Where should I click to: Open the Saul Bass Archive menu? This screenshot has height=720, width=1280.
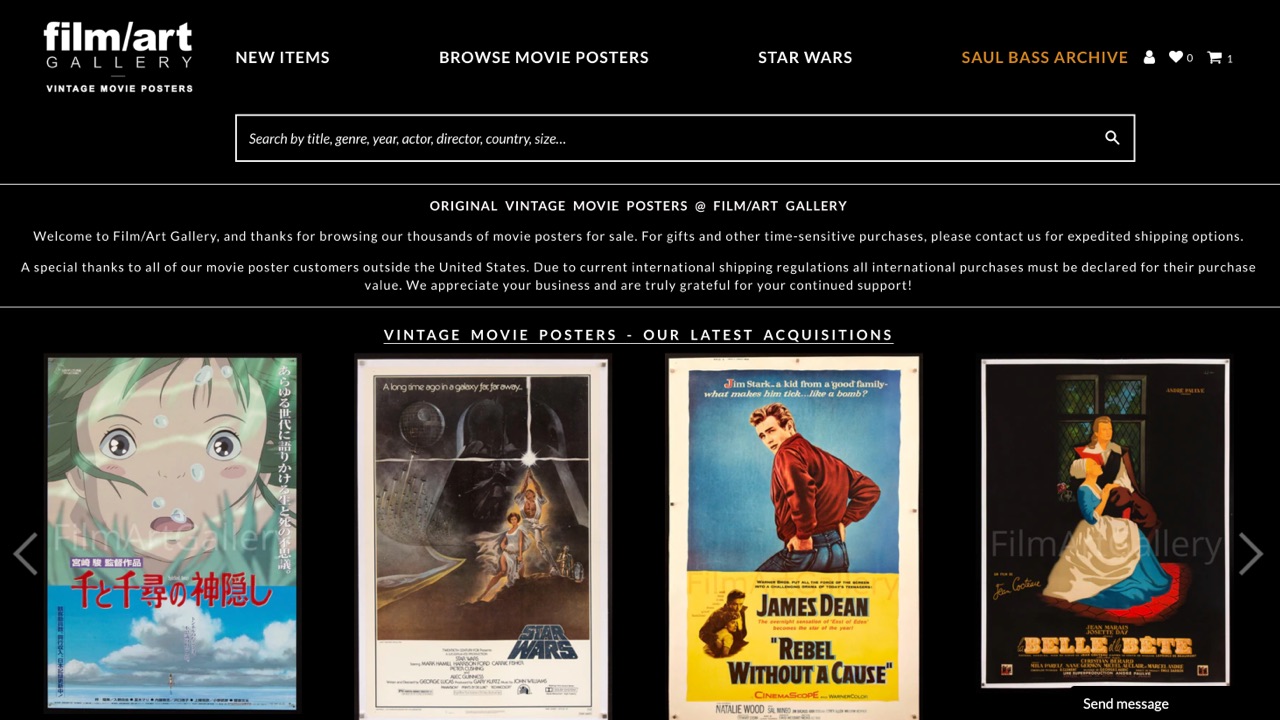pyautogui.click(x=1044, y=58)
